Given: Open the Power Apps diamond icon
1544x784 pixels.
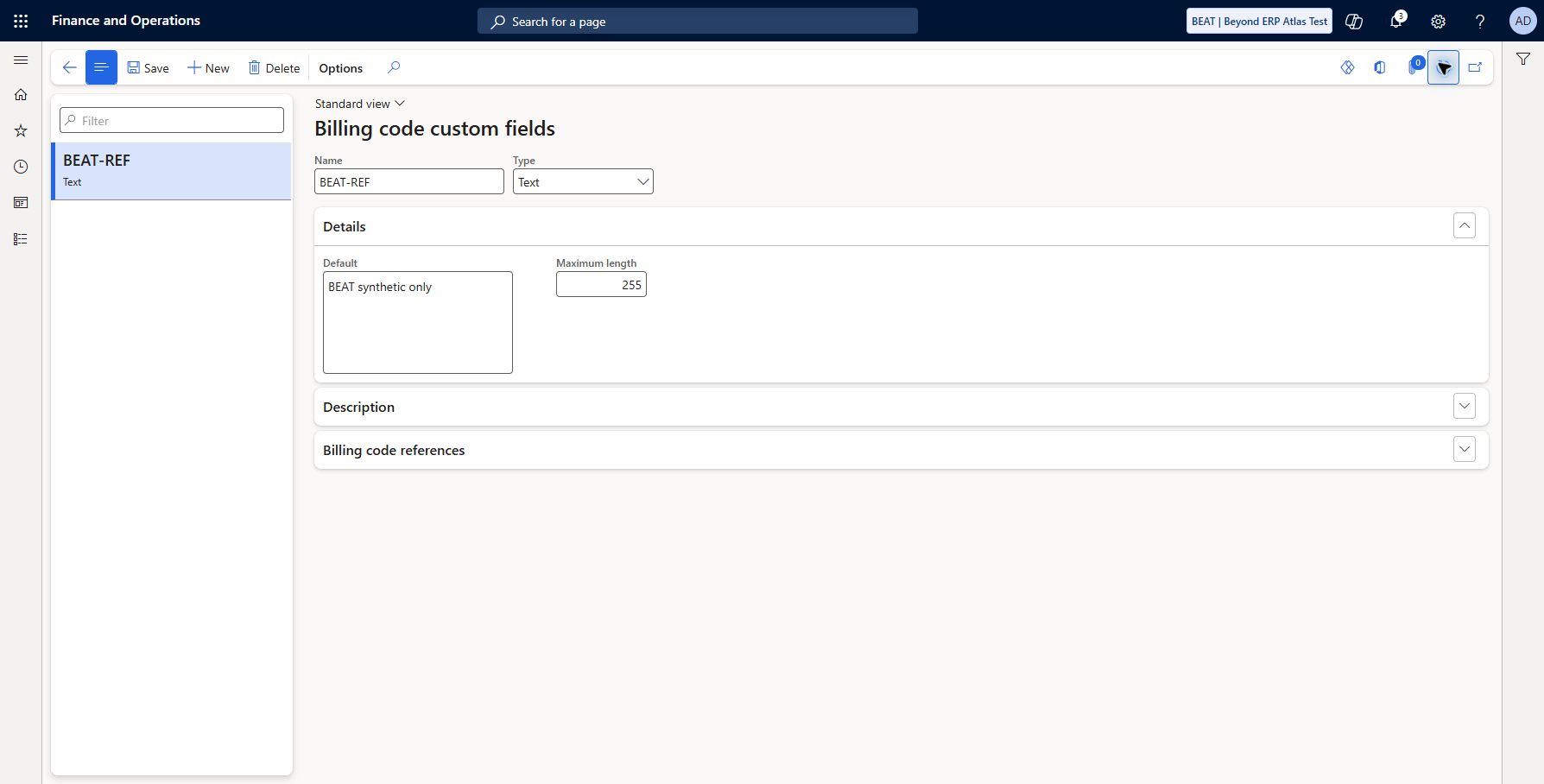Looking at the screenshot, I should (x=1347, y=67).
